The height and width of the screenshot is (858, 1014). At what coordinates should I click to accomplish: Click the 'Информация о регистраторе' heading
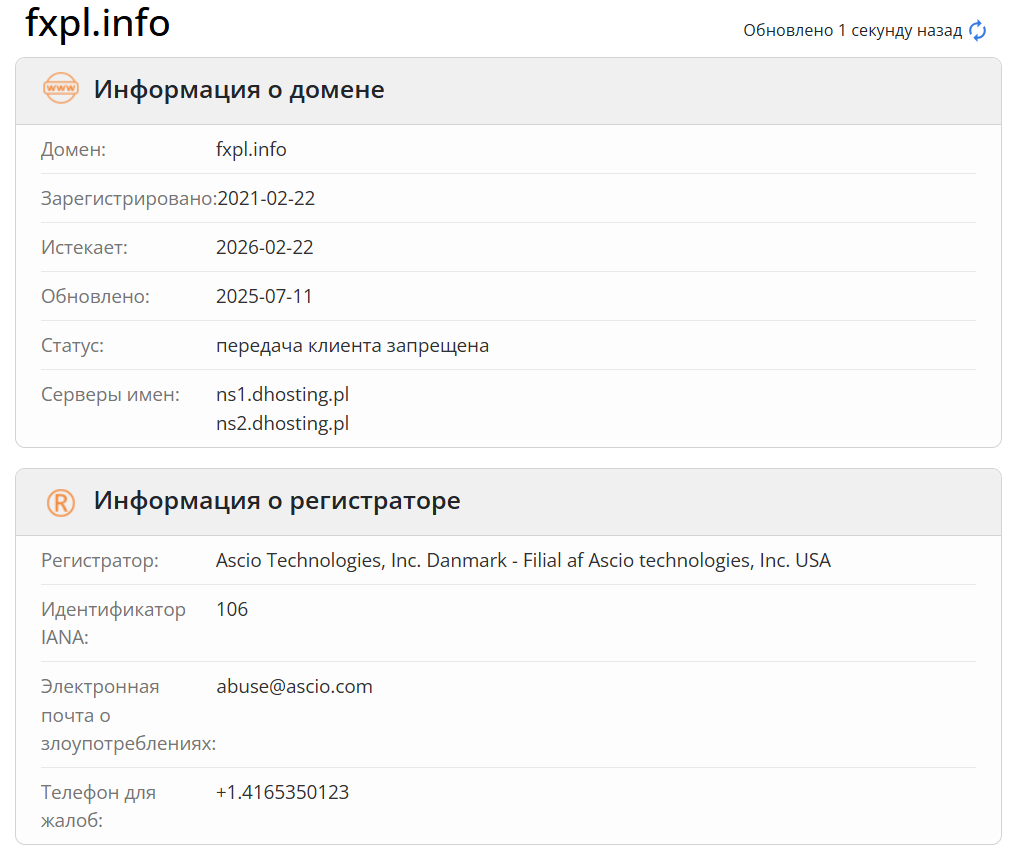click(x=277, y=500)
